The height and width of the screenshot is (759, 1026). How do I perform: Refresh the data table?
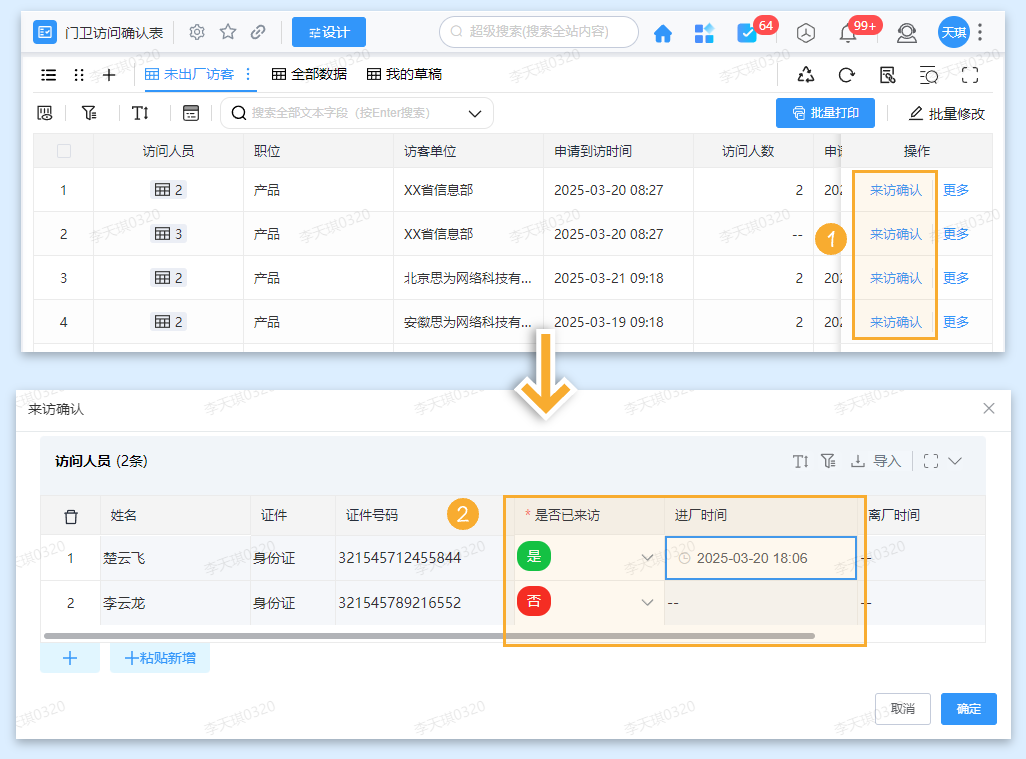(846, 75)
